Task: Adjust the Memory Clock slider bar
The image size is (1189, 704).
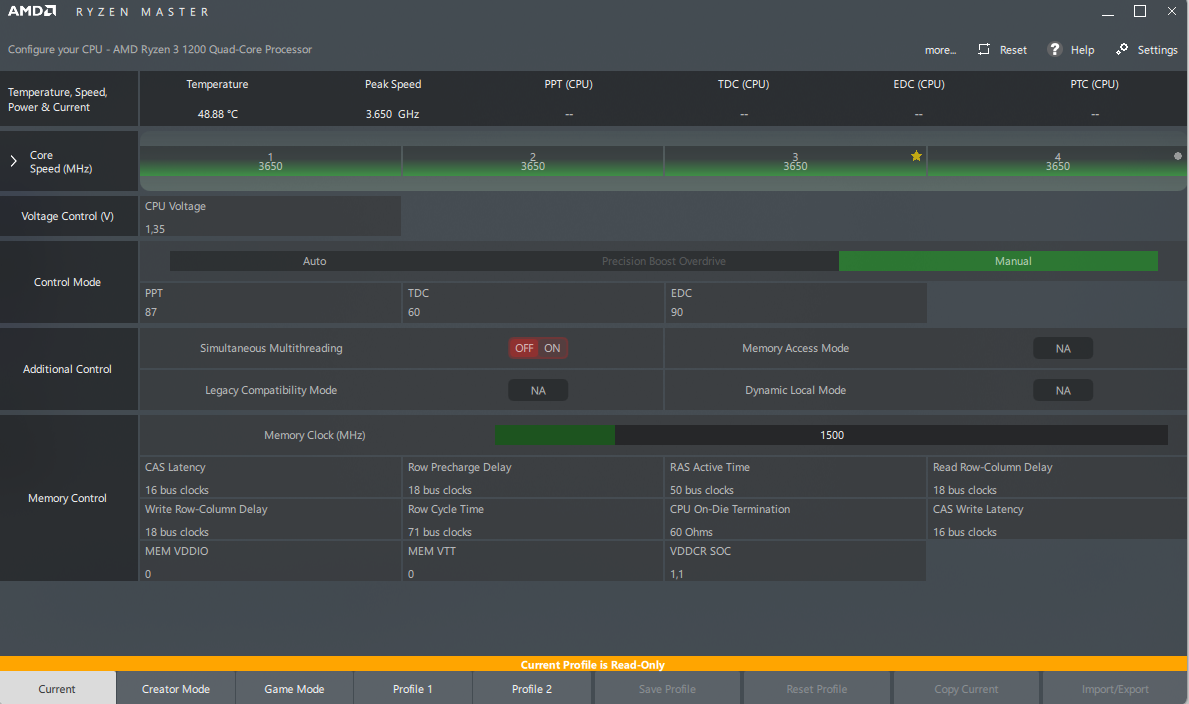Action: click(x=831, y=435)
